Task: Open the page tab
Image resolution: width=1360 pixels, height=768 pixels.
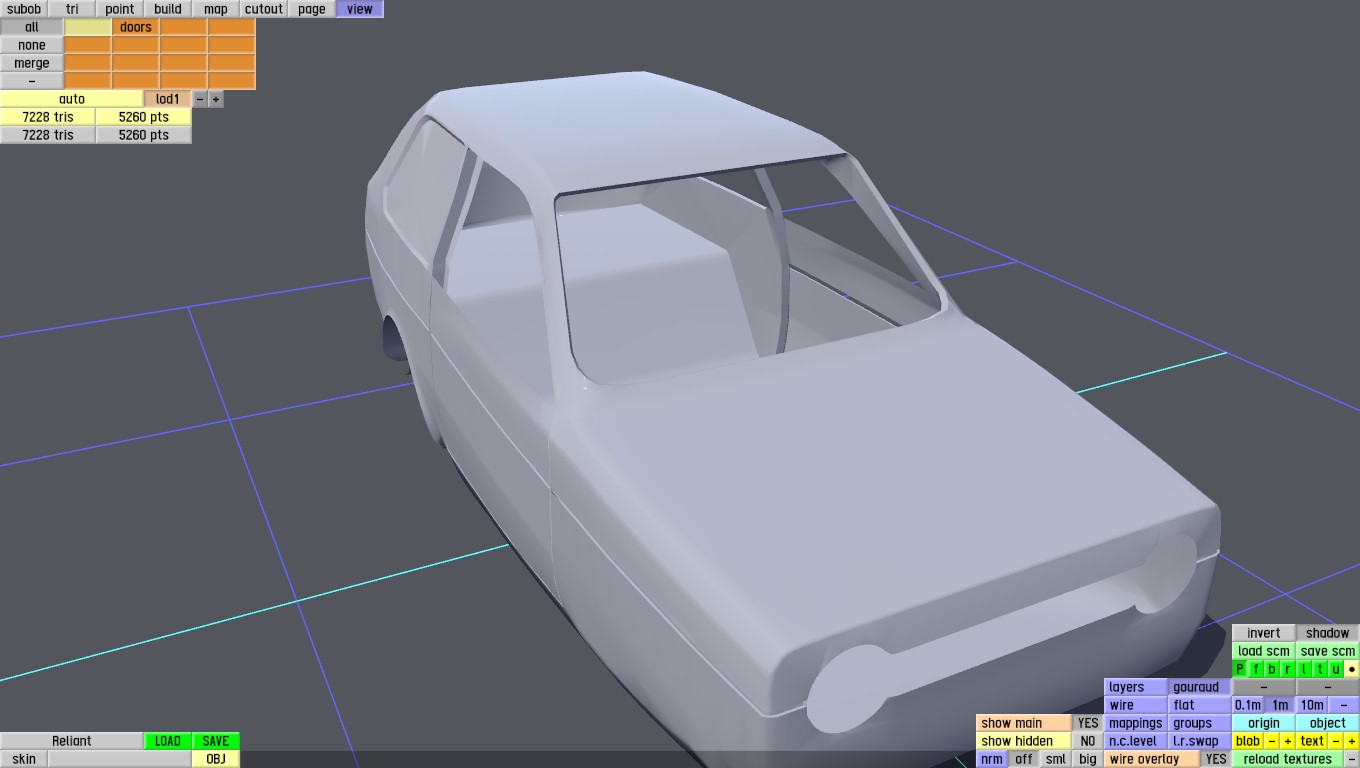Action: tap(312, 9)
